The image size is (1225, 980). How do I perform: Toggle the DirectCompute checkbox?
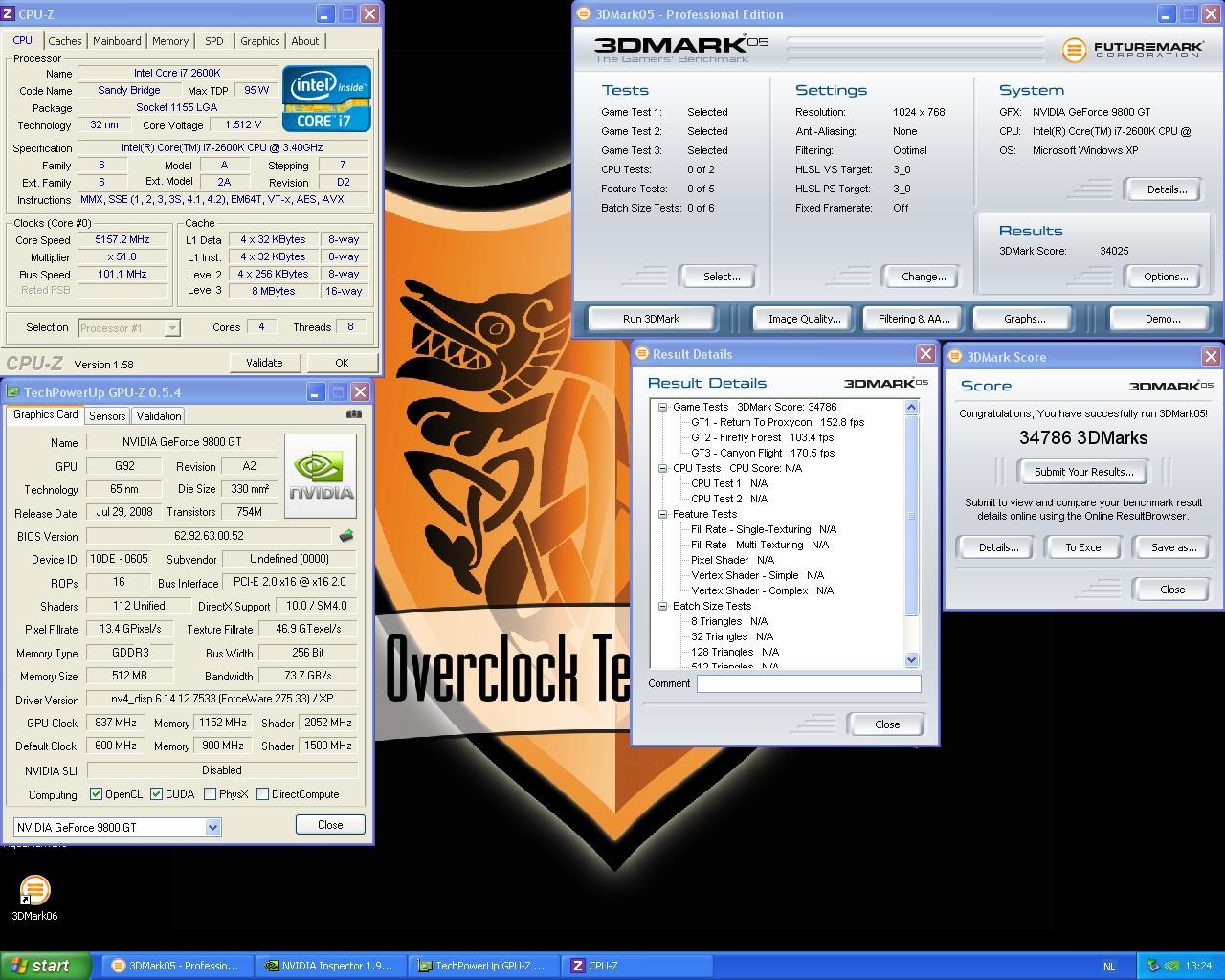pos(262,794)
